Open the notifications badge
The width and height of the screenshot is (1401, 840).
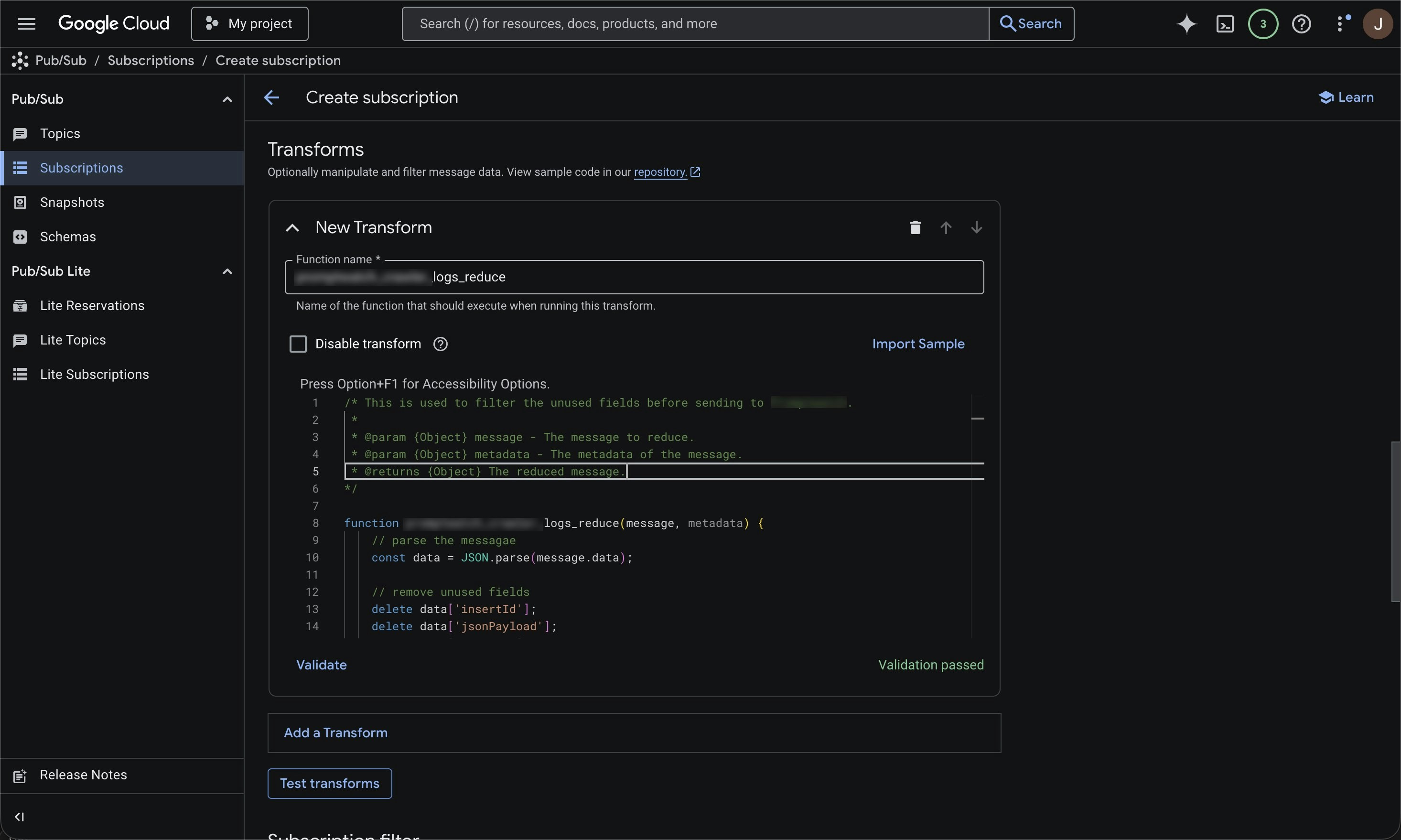click(1262, 23)
